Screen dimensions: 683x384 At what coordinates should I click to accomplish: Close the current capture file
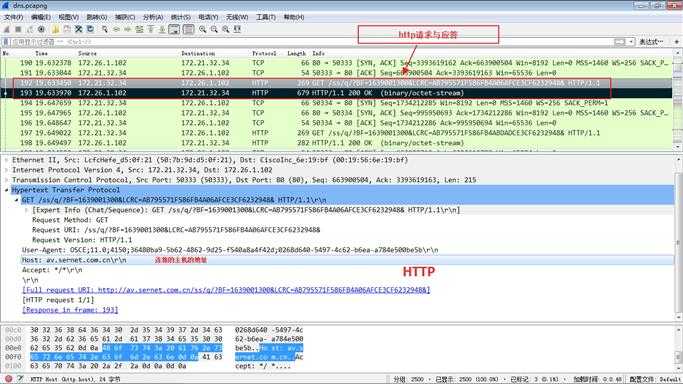78,29
